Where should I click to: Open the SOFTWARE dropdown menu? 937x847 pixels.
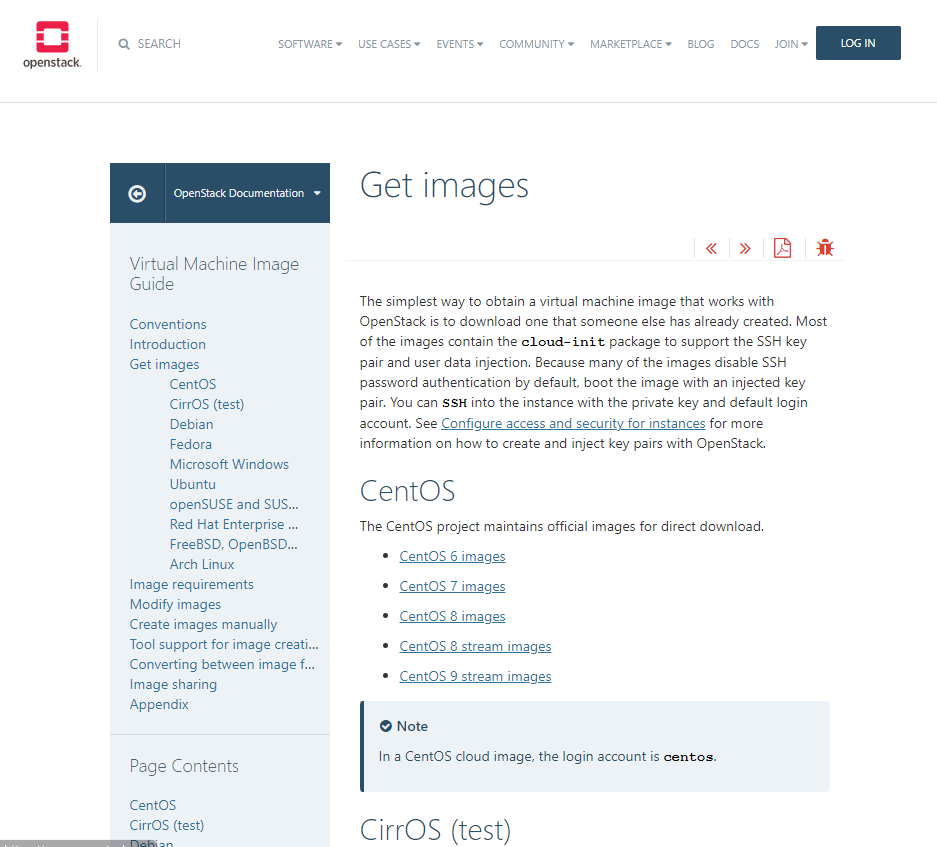[x=310, y=44]
